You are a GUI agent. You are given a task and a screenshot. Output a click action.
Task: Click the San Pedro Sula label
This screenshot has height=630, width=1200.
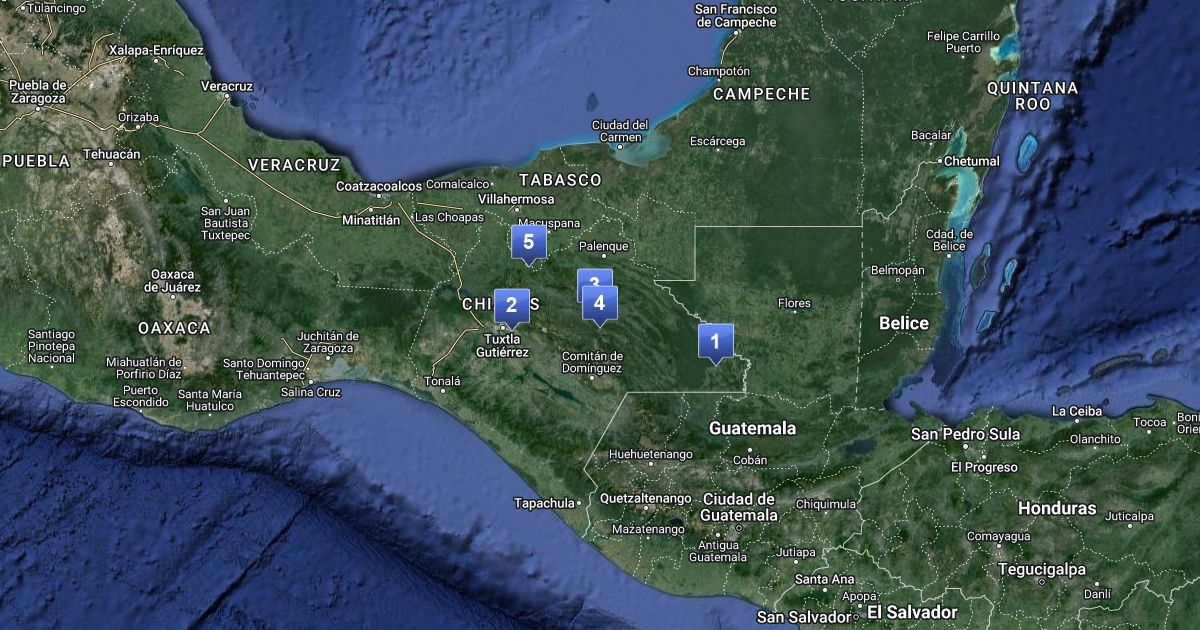[x=966, y=435]
